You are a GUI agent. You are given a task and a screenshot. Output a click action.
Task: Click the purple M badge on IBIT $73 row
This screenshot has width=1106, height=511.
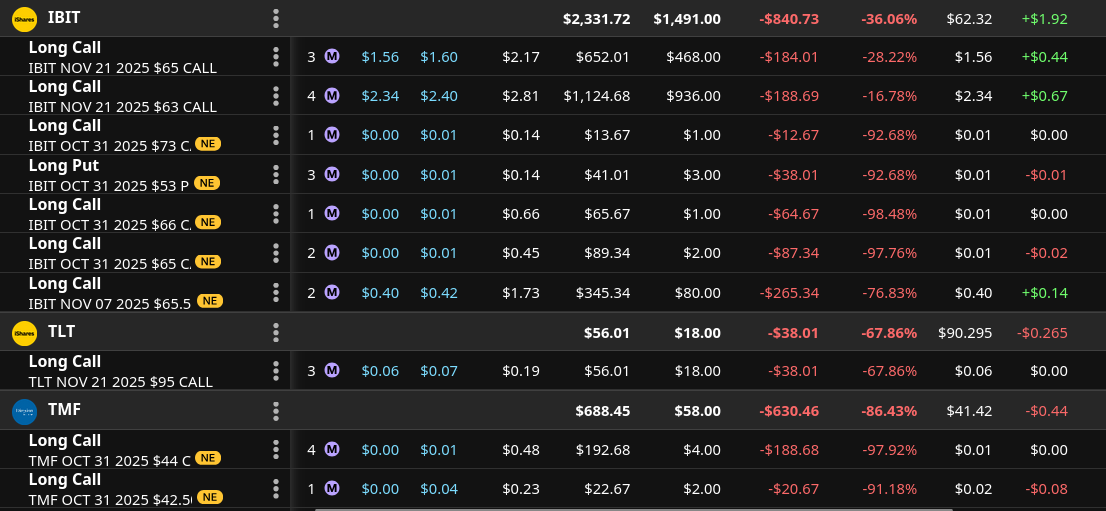click(x=332, y=135)
